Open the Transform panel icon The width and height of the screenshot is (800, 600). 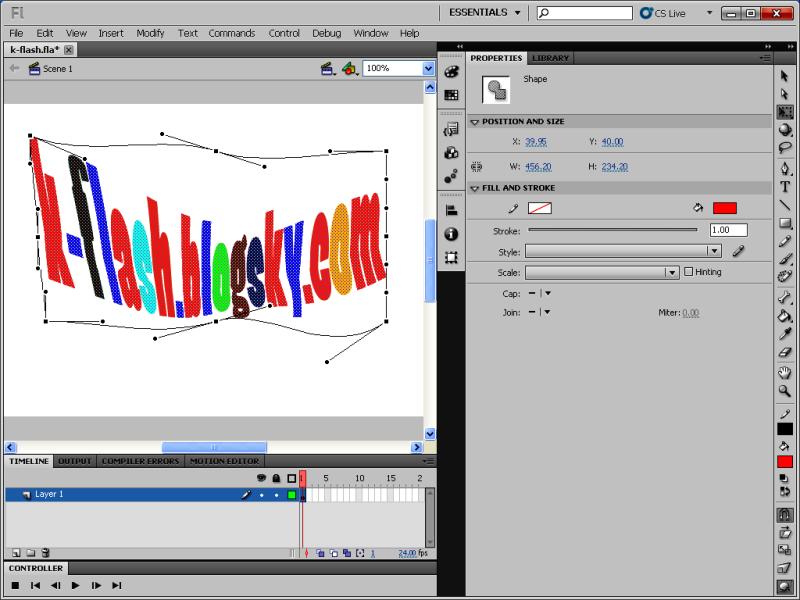pos(452,257)
